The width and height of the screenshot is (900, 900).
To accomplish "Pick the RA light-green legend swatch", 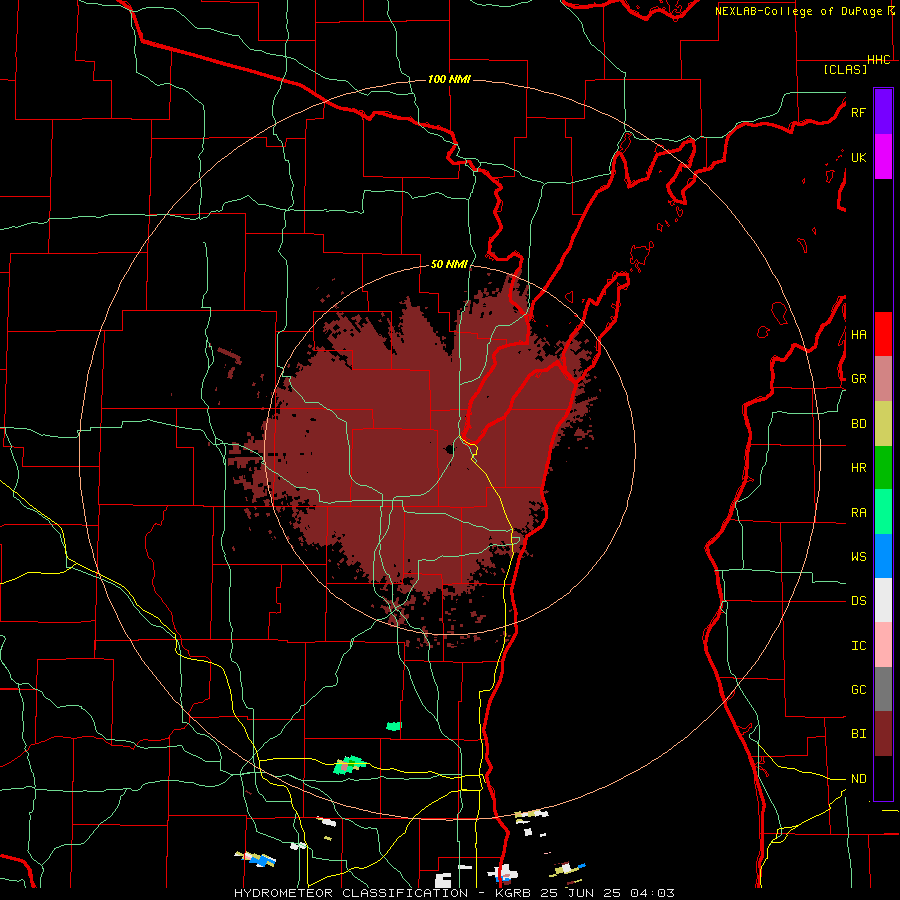I will tap(883, 512).
